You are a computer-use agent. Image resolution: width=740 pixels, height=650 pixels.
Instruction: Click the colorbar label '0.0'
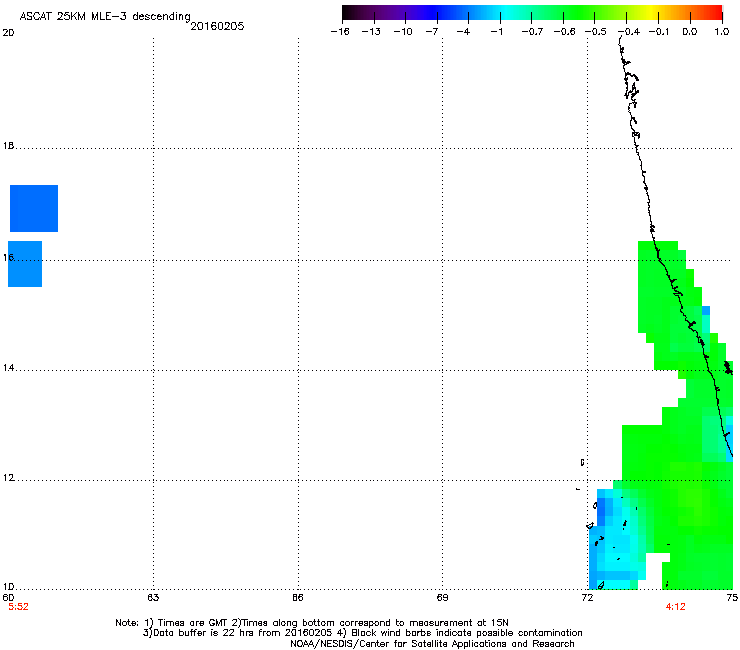pyautogui.click(x=690, y=32)
